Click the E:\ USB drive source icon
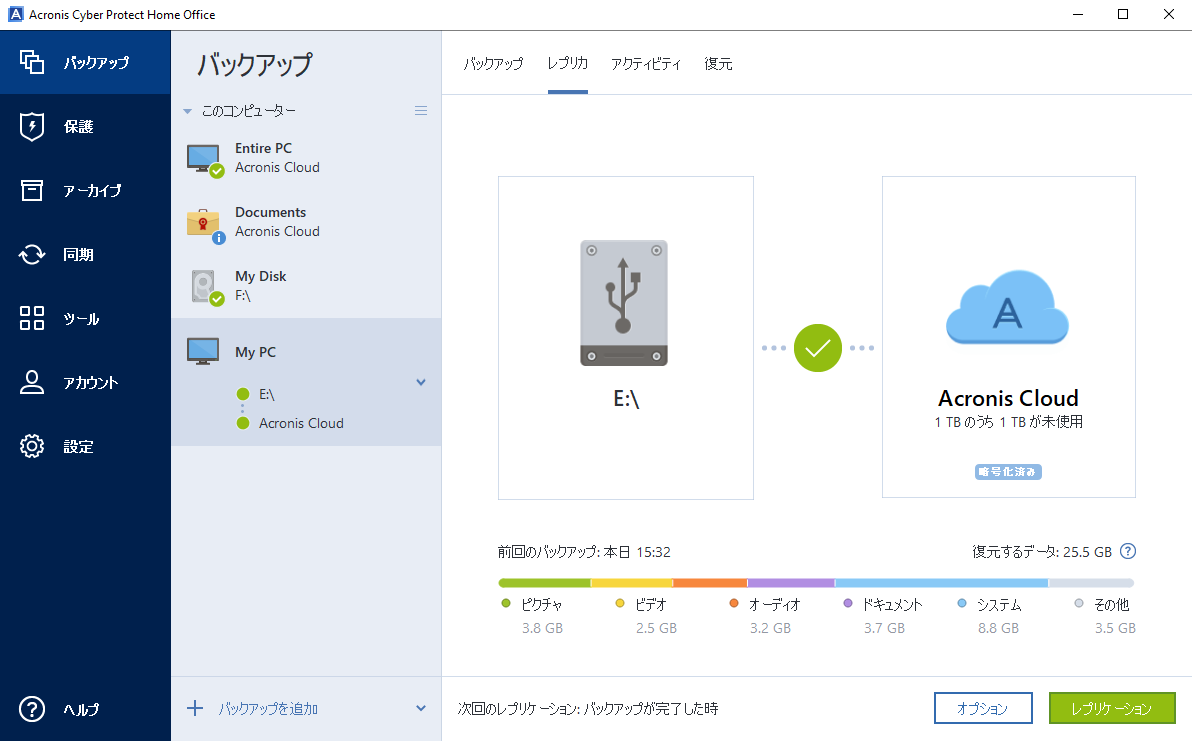 pyautogui.click(x=624, y=302)
